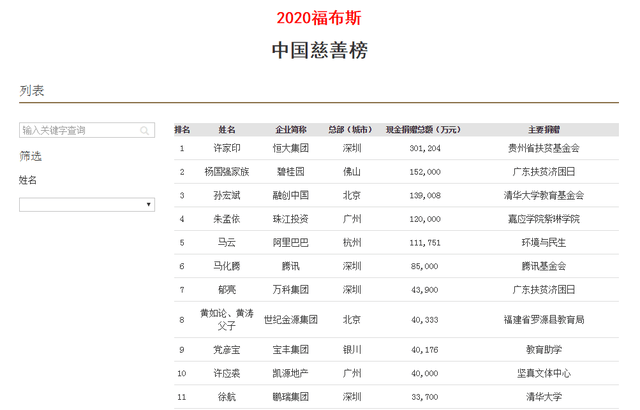The height and width of the screenshot is (410, 640).
Task: Click the 融创中国 company cell
Action: (x=291, y=195)
